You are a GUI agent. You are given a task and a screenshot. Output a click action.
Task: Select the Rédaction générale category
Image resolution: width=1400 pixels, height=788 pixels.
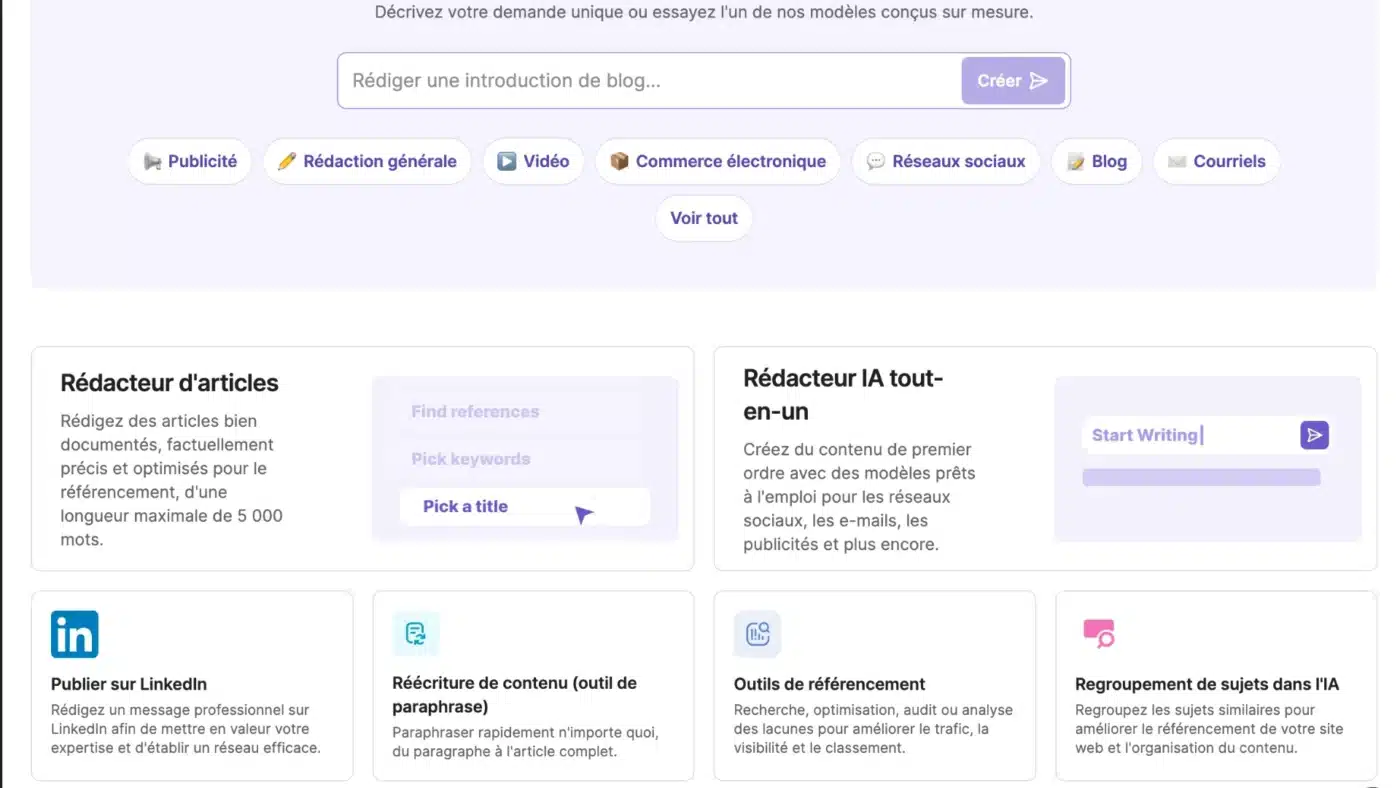coord(367,161)
